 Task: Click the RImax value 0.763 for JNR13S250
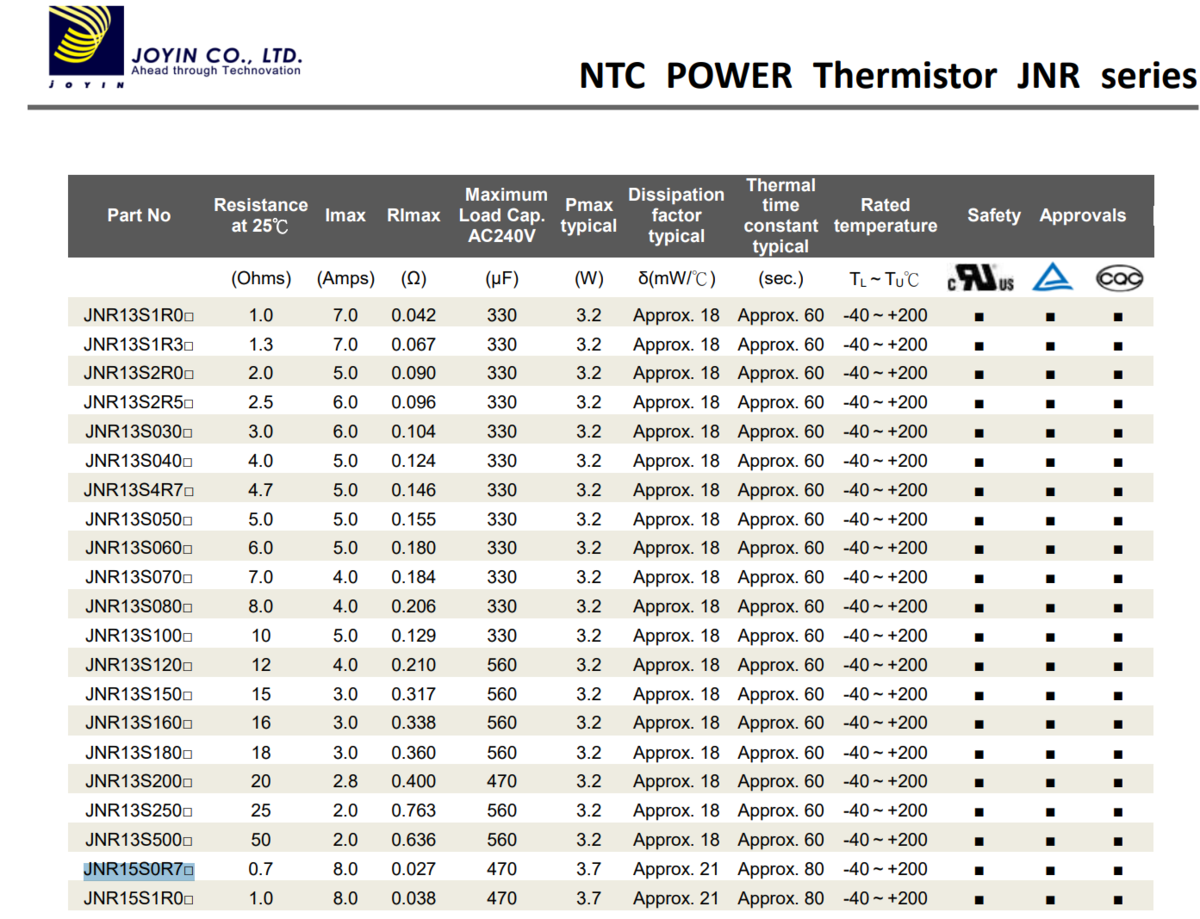(x=413, y=811)
